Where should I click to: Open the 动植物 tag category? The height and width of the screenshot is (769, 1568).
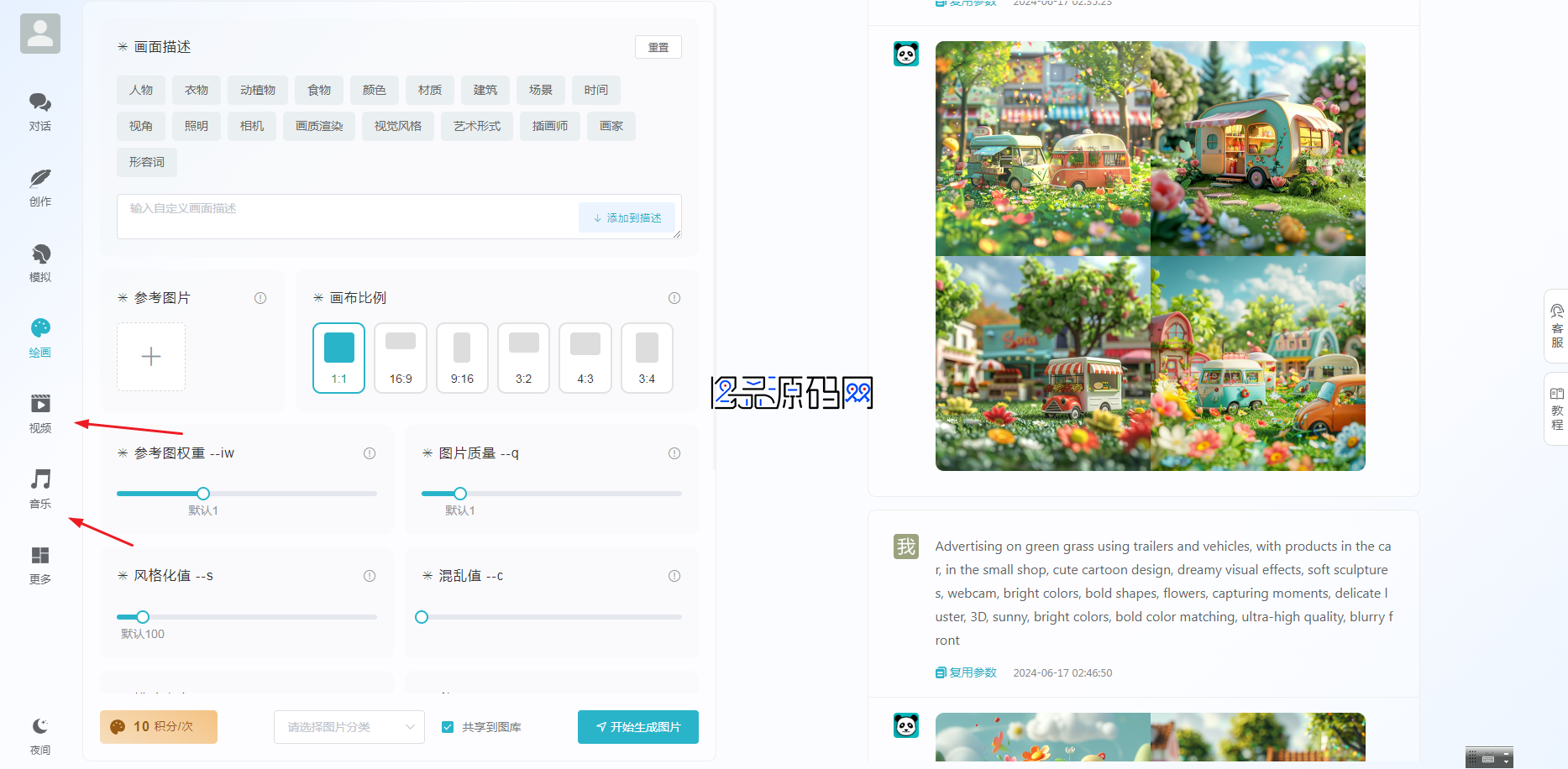(x=258, y=90)
